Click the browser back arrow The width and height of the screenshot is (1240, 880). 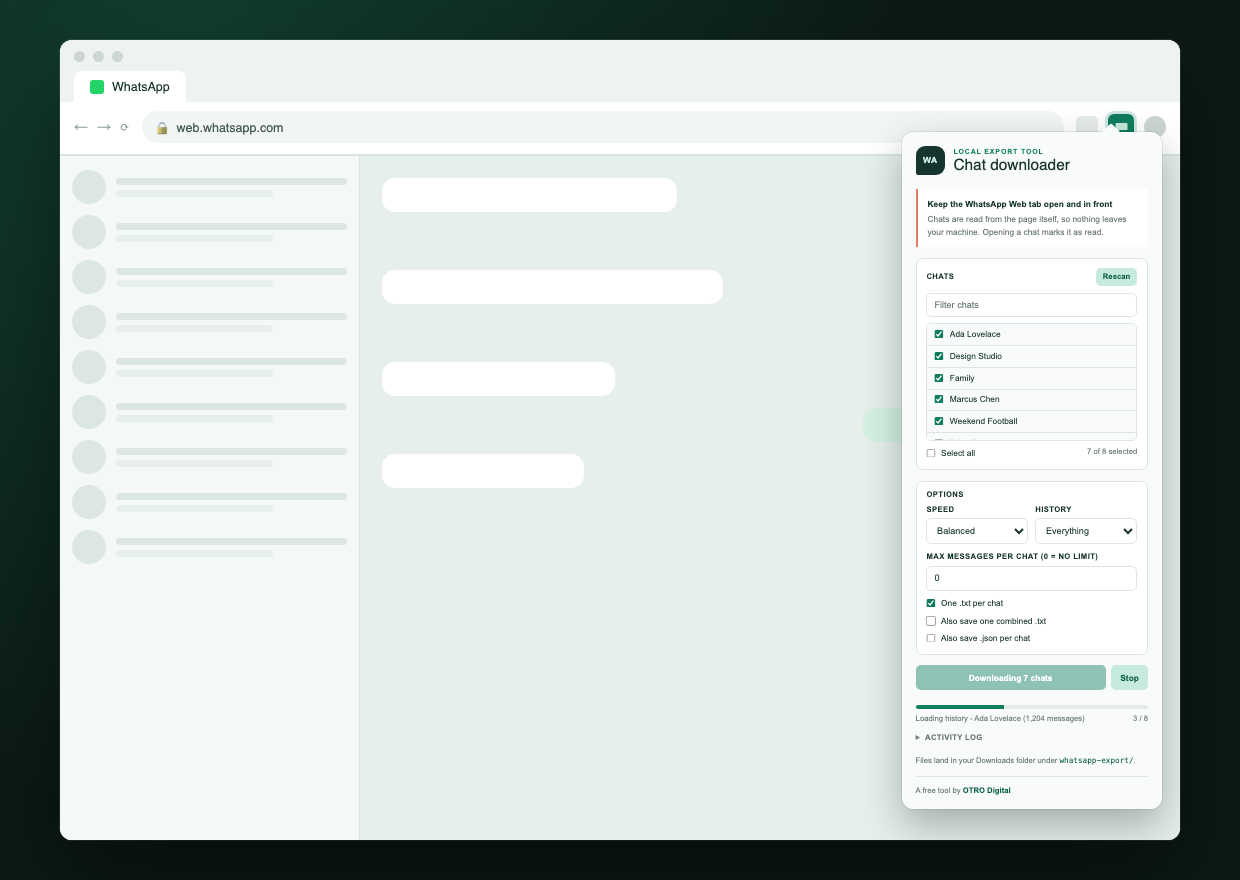[81, 127]
